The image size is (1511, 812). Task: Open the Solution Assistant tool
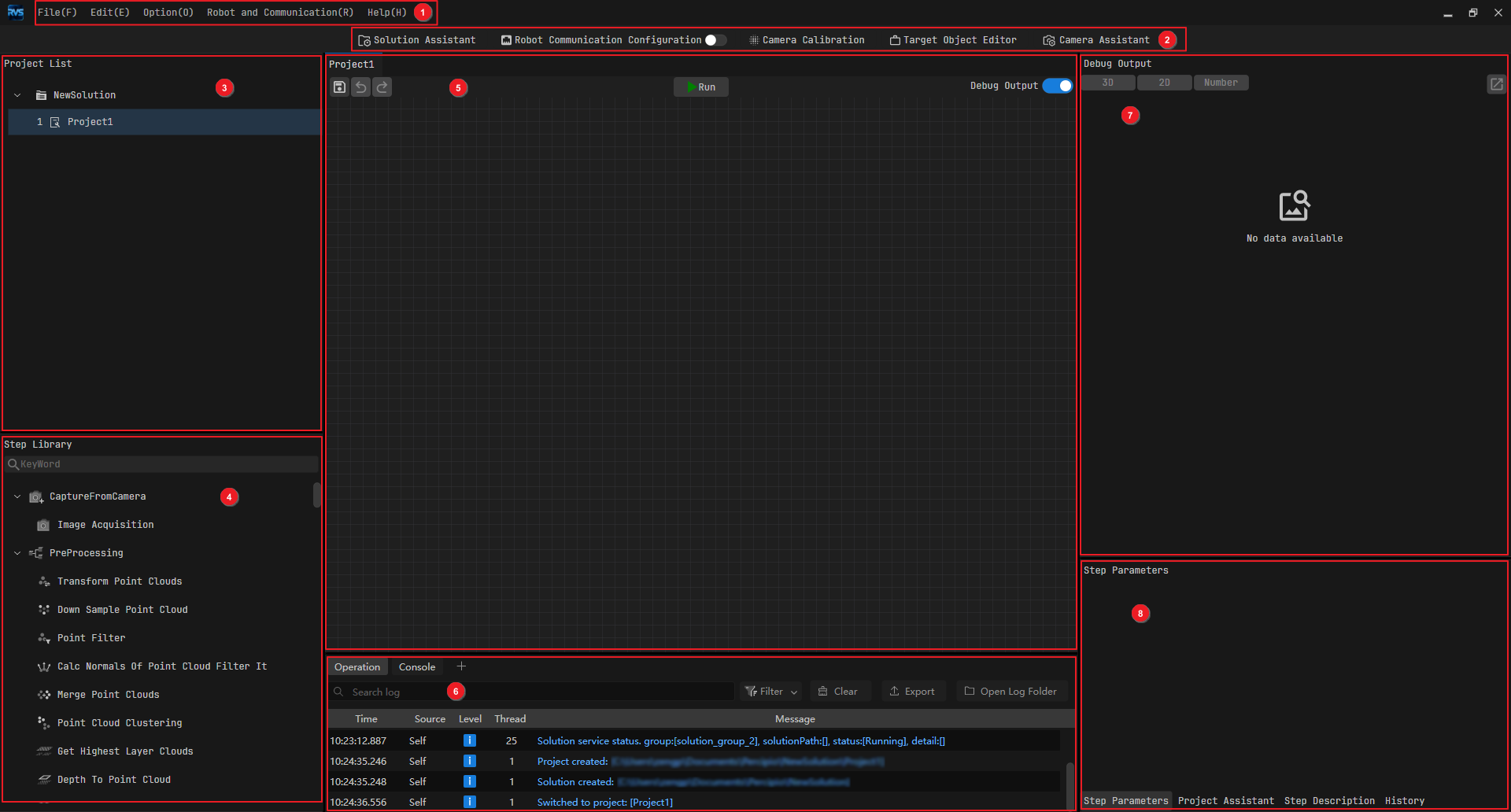pyautogui.click(x=417, y=40)
